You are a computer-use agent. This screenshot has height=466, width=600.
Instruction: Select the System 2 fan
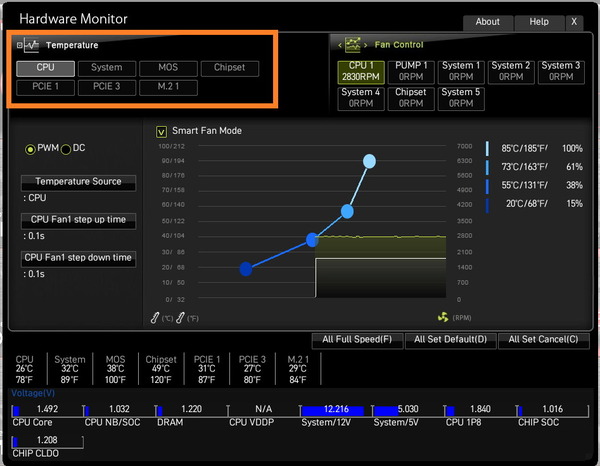(511, 72)
